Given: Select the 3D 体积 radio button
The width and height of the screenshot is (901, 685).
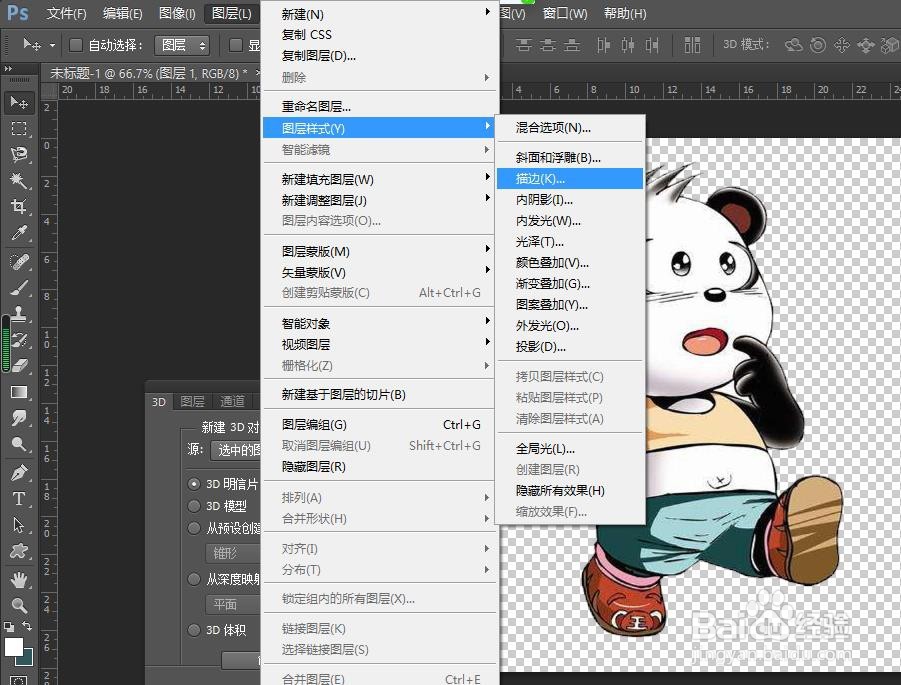Looking at the screenshot, I should coord(194,630).
